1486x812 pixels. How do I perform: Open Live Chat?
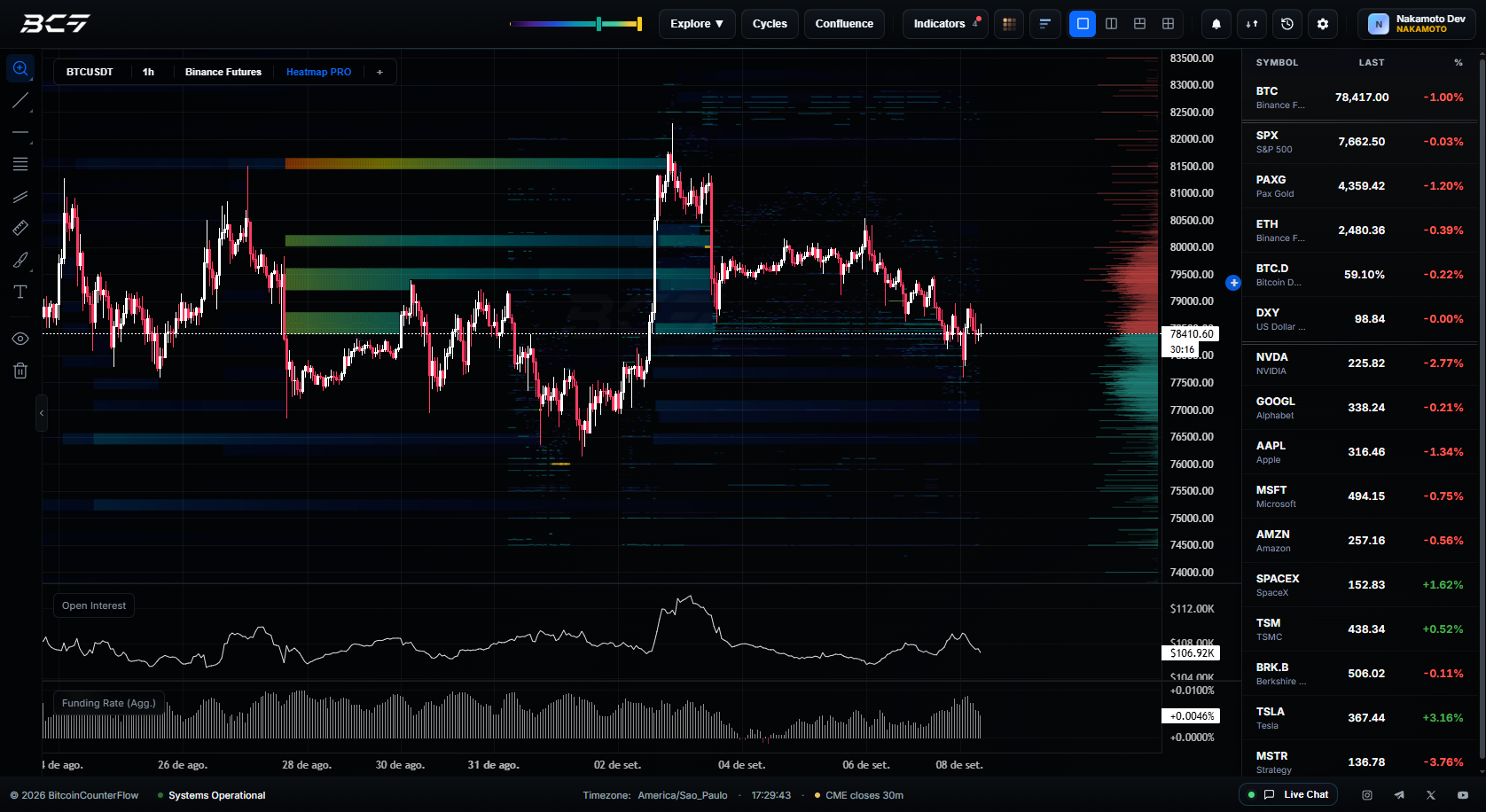pyautogui.click(x=1288, y=794)
